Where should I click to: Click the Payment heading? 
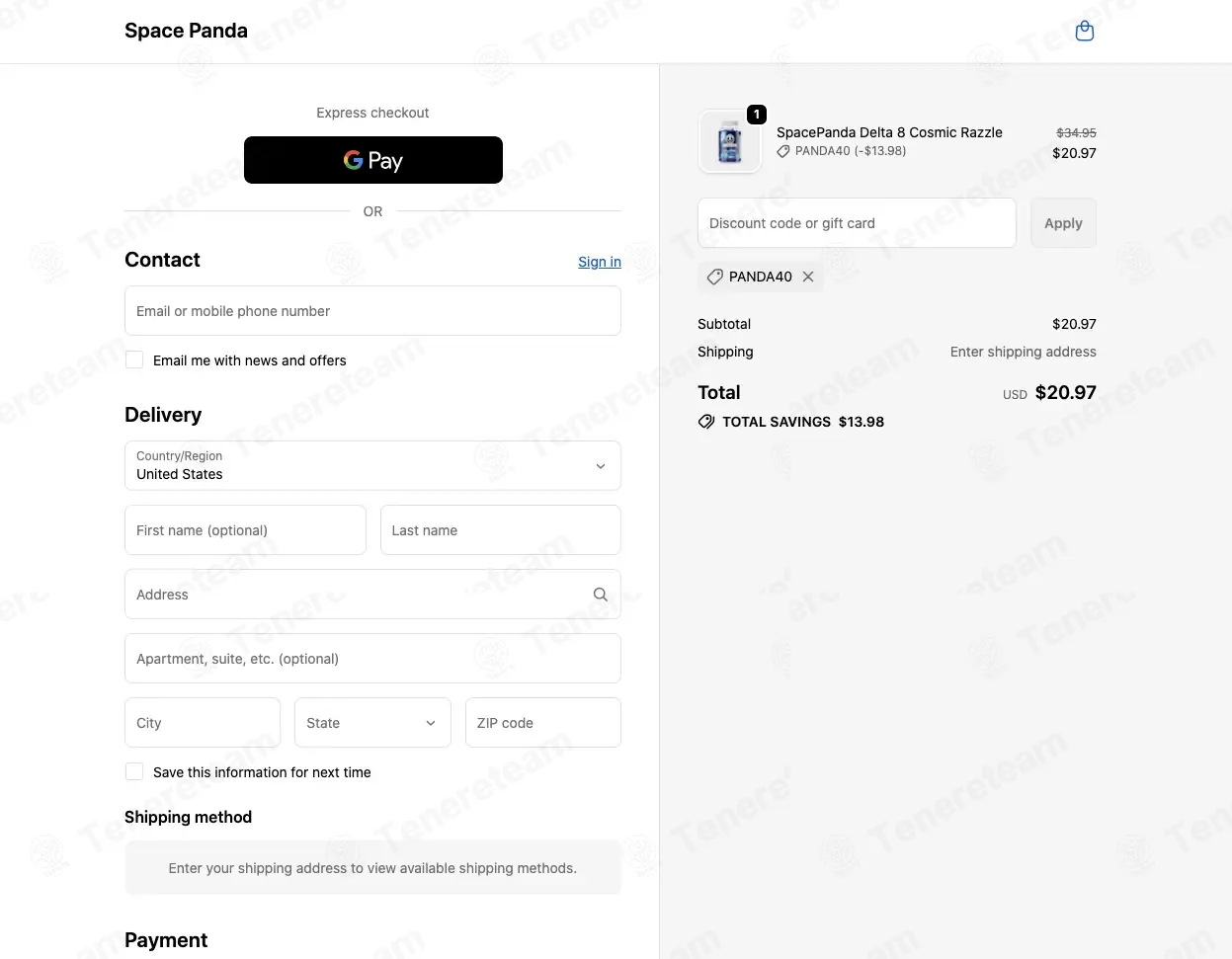click(x=166, y=940)
